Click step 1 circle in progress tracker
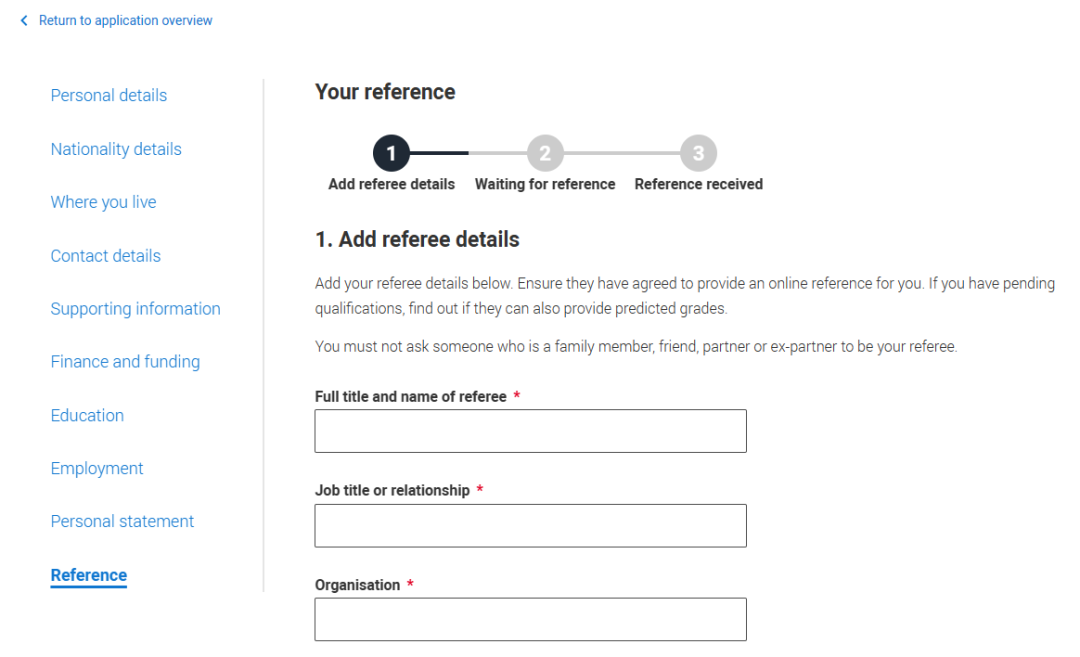Viewport: 1080px width, 657px height. click(x=391, y=153)
